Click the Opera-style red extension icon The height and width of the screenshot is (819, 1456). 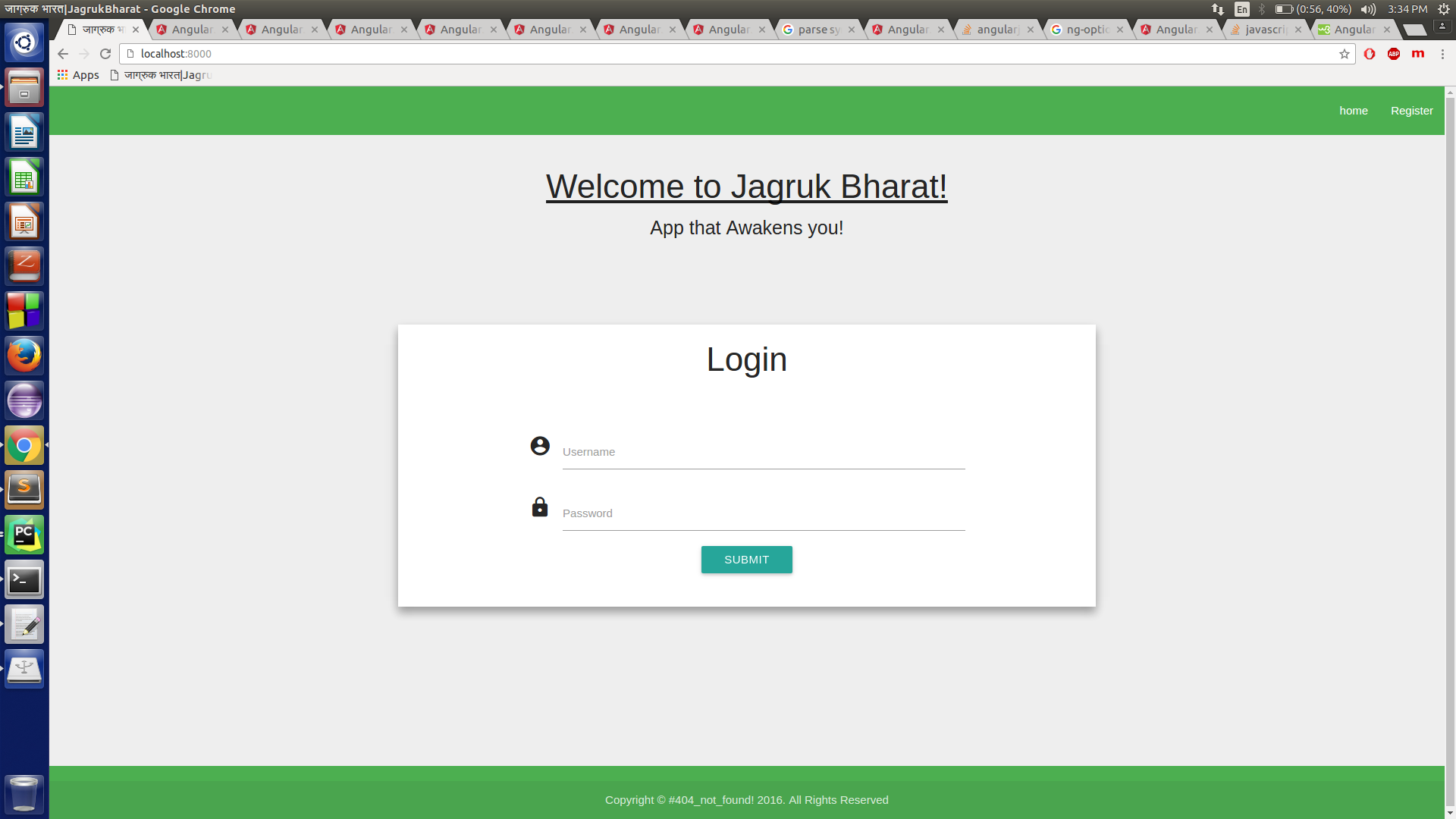[x=1370, y=54]
